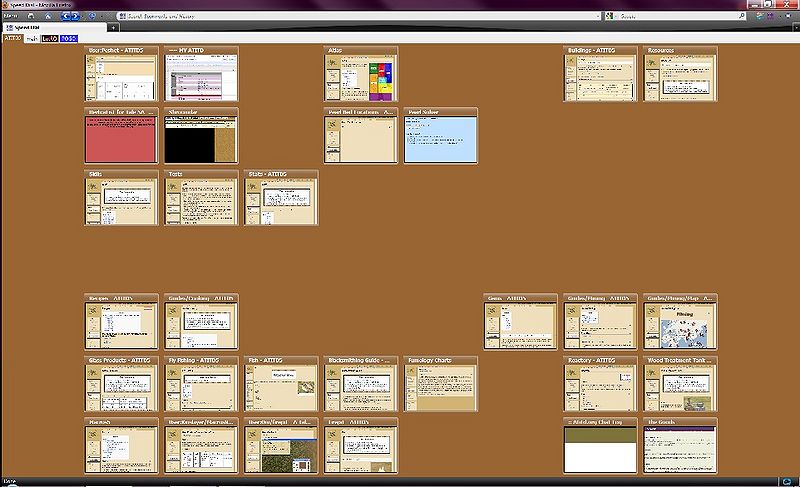Viewport: 800px width, 487px height.
Task: Open the Atlas speed dial thumbnail
Action: 361,74
